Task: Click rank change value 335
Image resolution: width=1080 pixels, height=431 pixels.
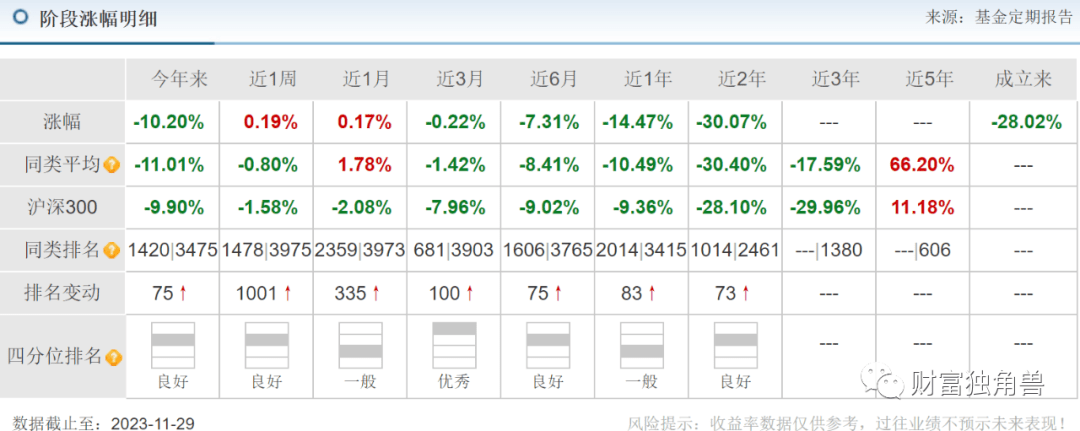Action: (350, 293)
